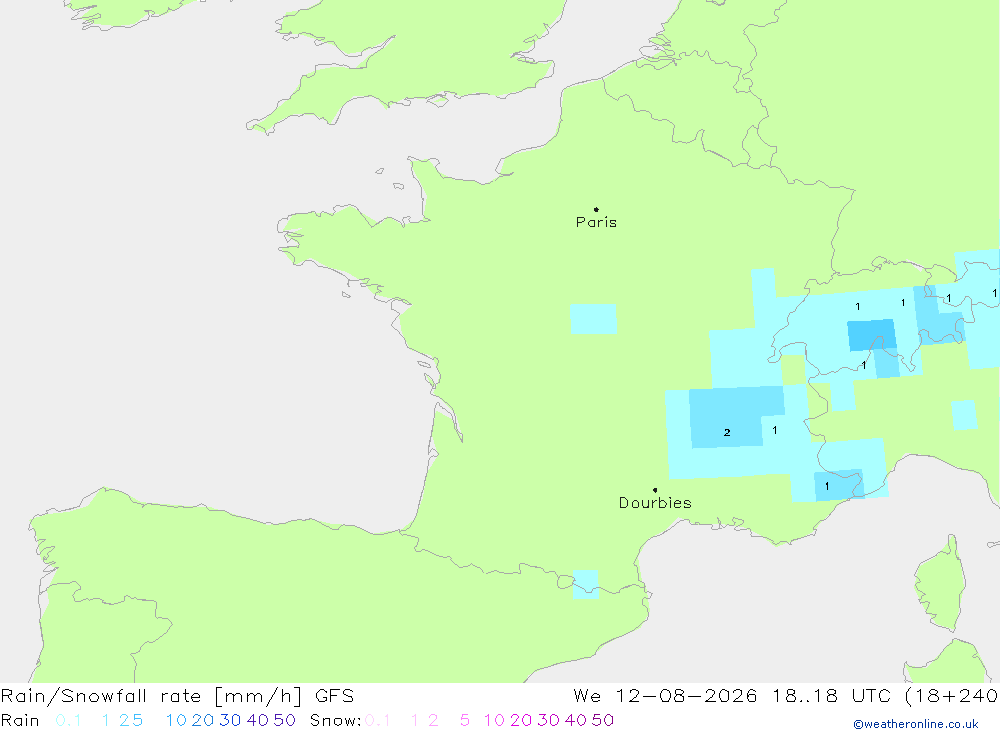
Task: Click the black dot marking Dourbies
Action: (655, 490)
